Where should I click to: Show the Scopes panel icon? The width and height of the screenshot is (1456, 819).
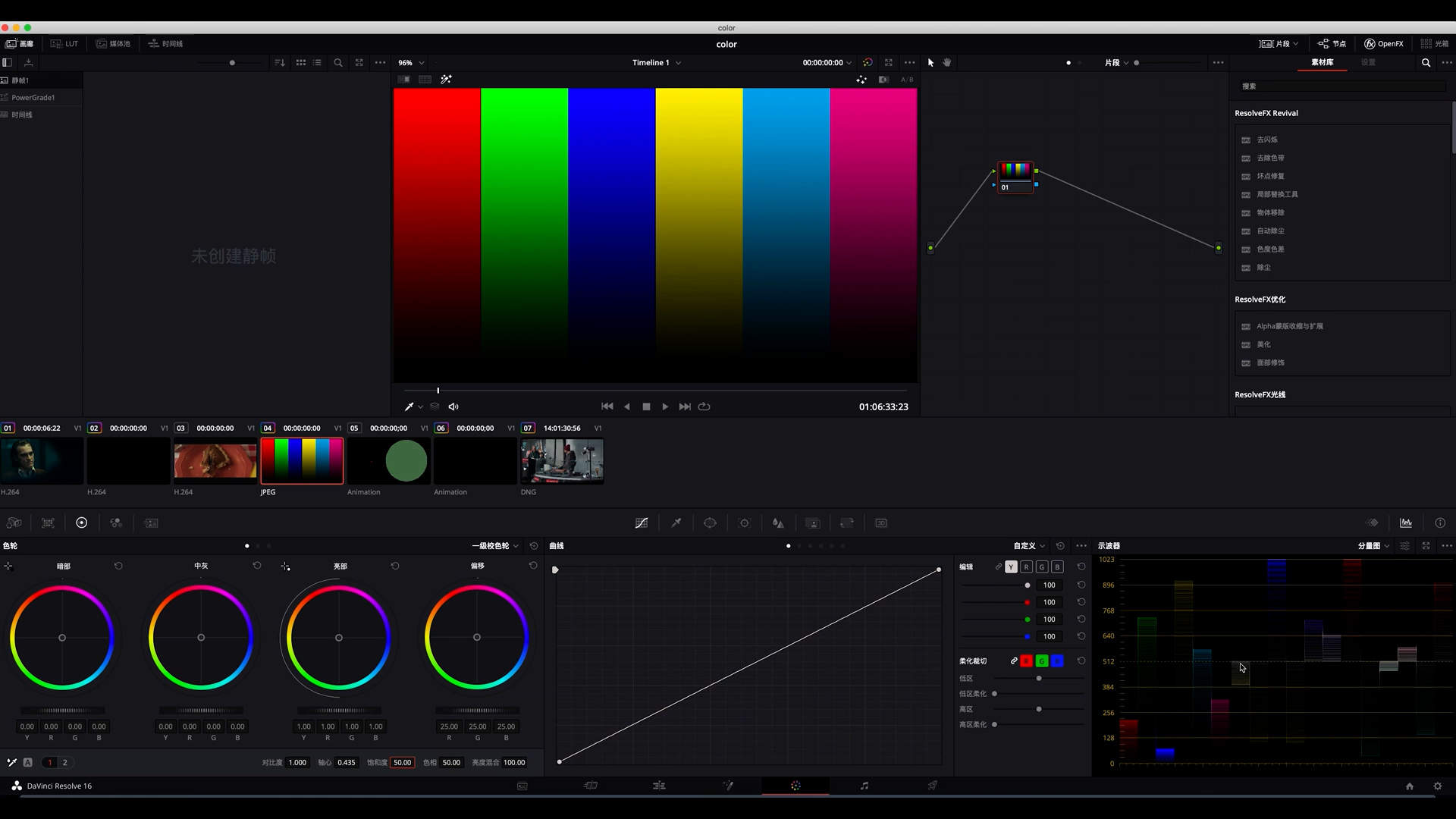[1406, 523]
